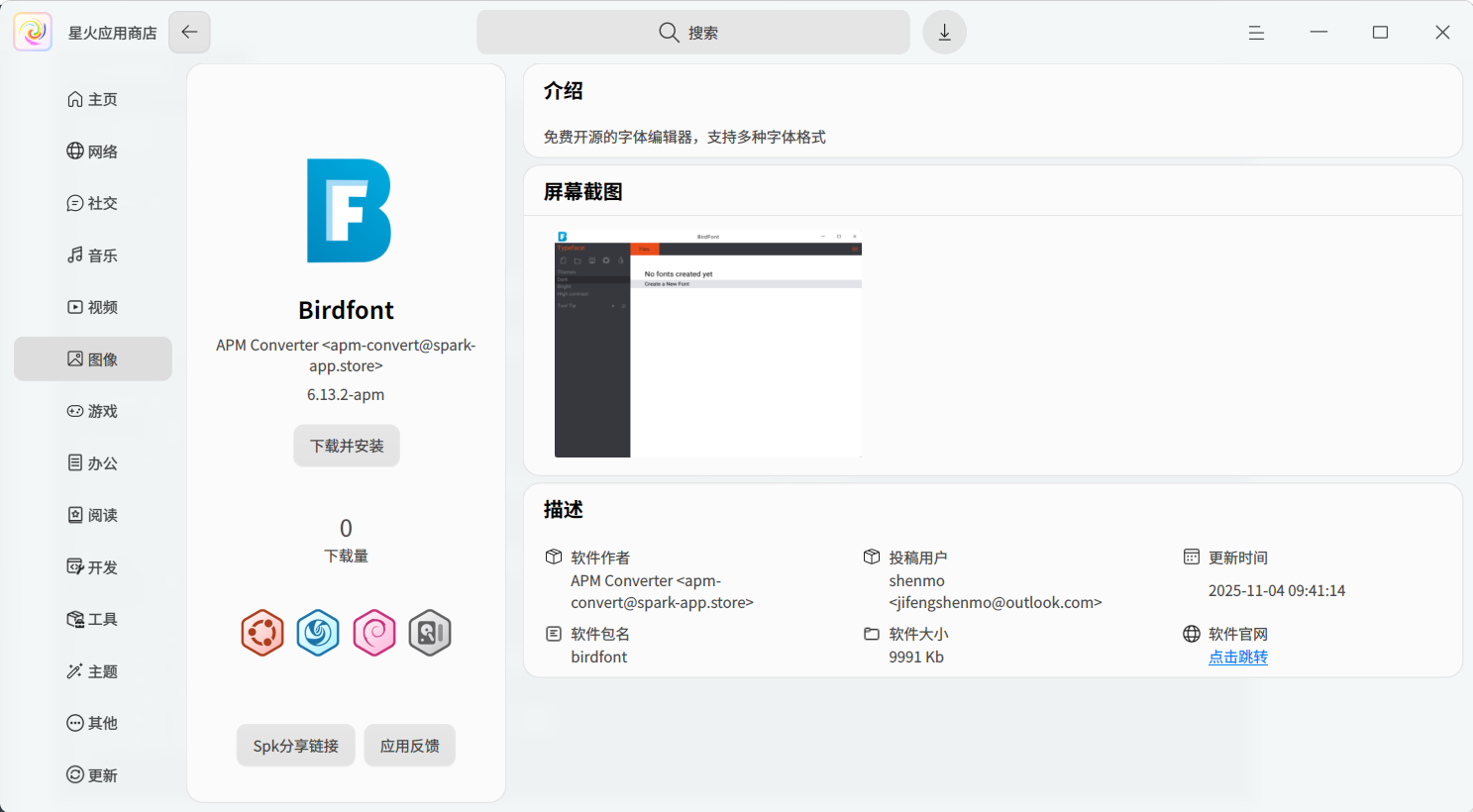This screenshot has width=1473, height=812.
Task: Click the Birdfont app logo
Action: tap(349, 210)
